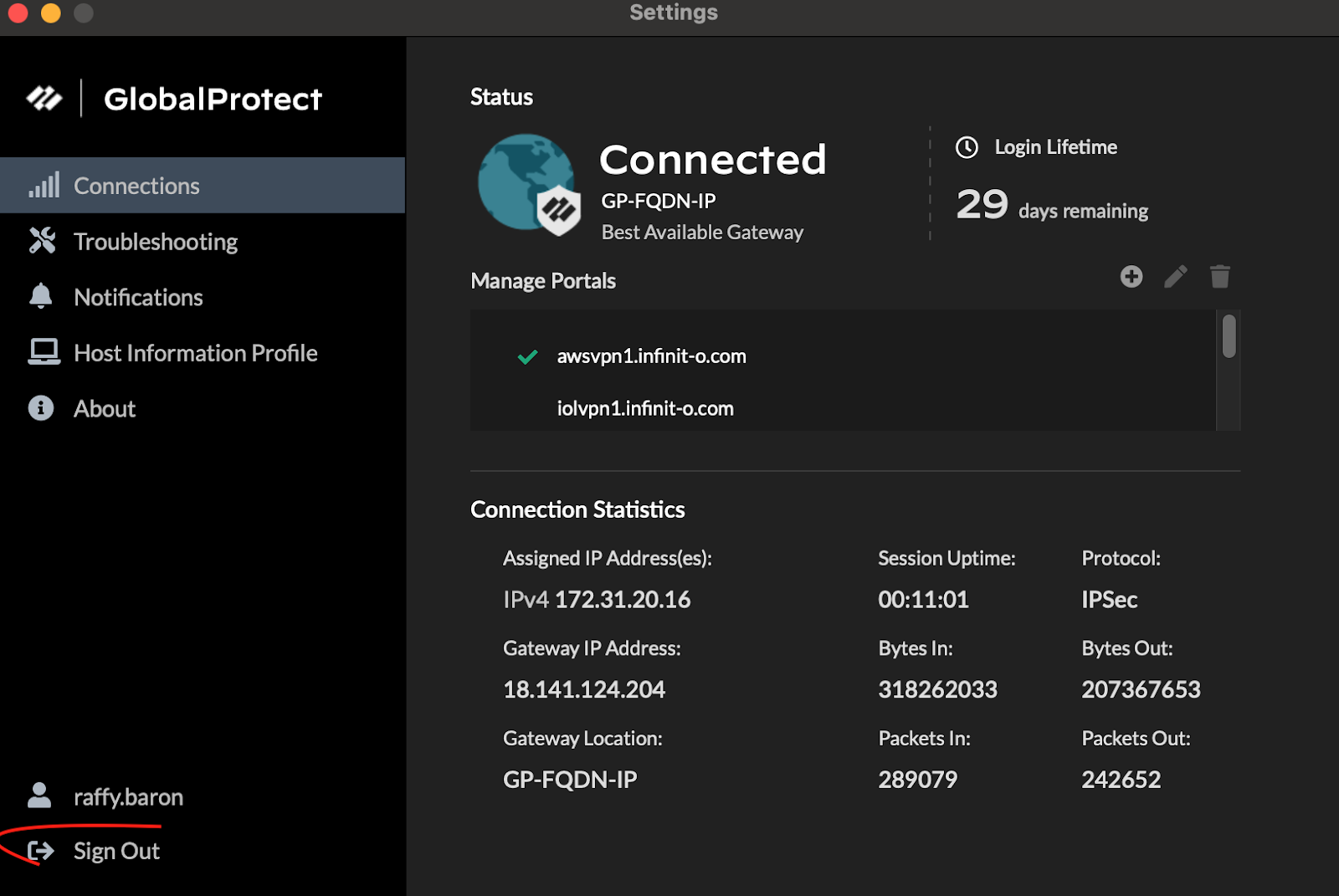1339x896 pixels.
Task: Click the portals list scrollbar
Action: point(1229,335)
